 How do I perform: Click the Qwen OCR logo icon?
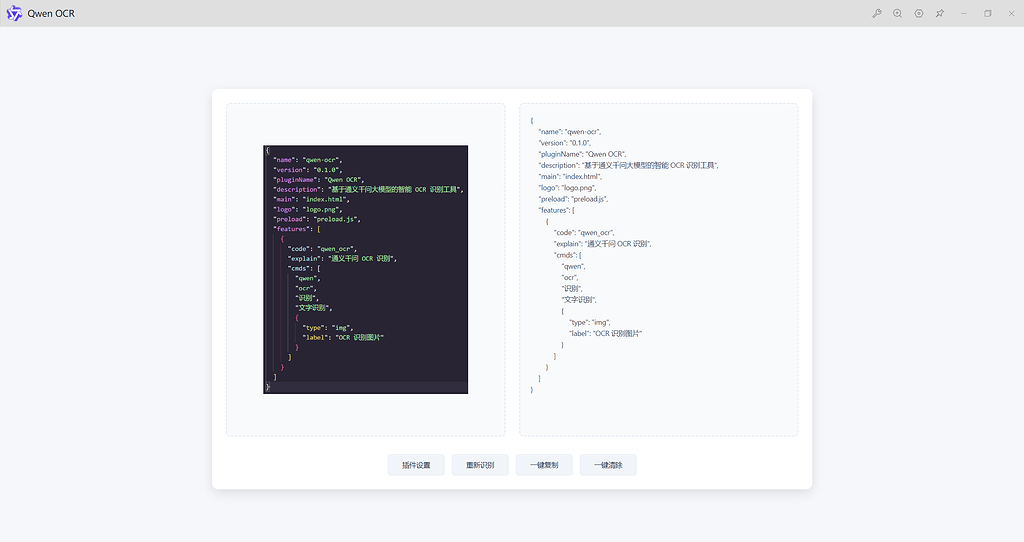tap(14, 13)
